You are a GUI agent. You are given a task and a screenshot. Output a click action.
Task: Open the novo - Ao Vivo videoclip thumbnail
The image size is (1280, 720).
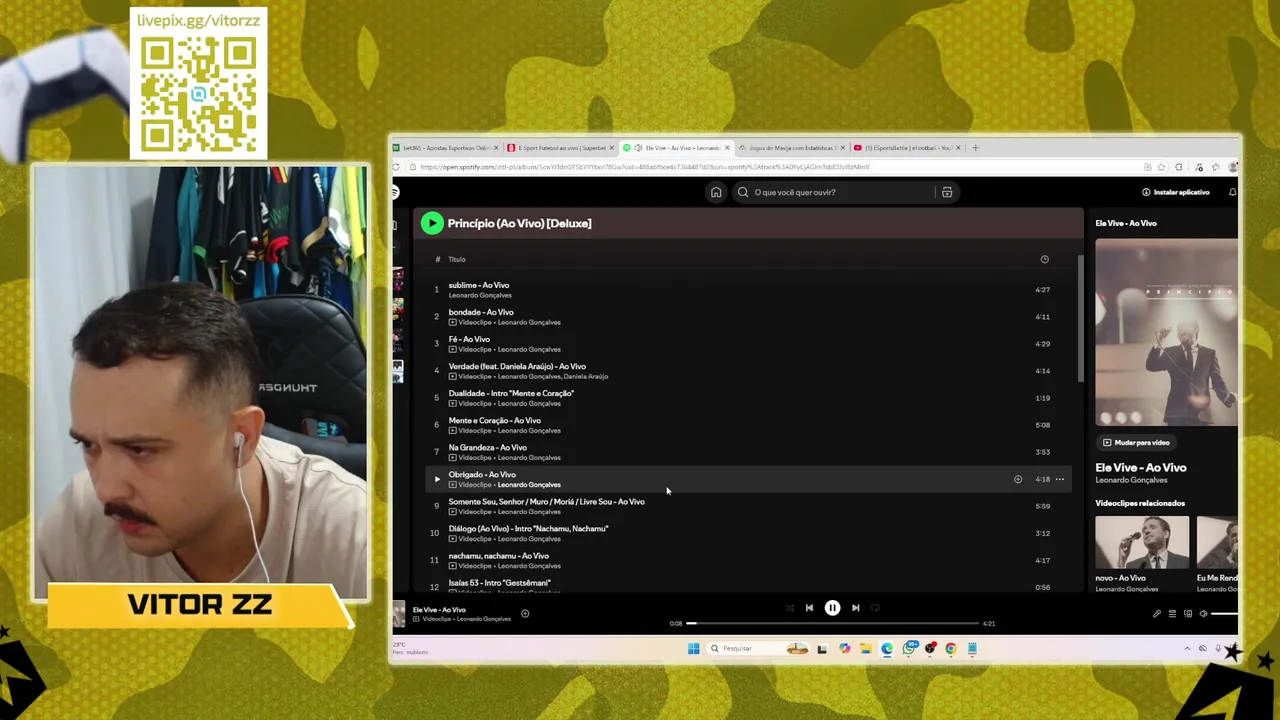pyautogui.click(x=1142, y=542)
